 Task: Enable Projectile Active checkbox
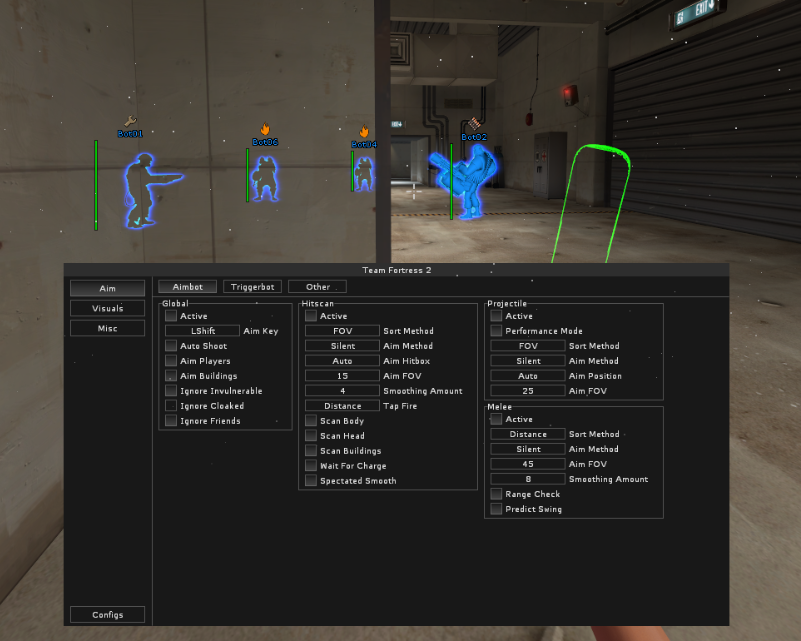click(x=496, y=316)
